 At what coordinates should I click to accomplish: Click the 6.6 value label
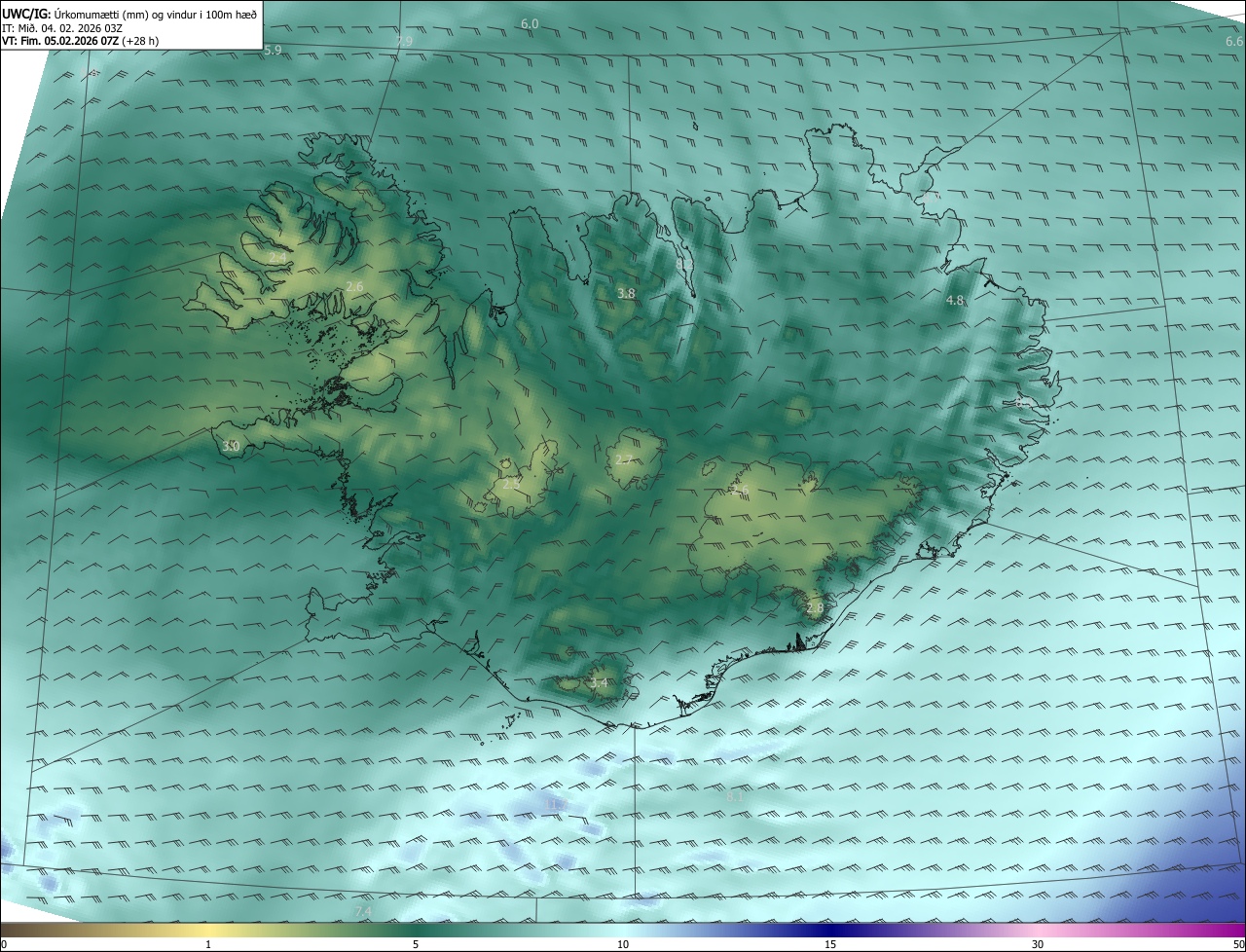(x=1234, y=42)
